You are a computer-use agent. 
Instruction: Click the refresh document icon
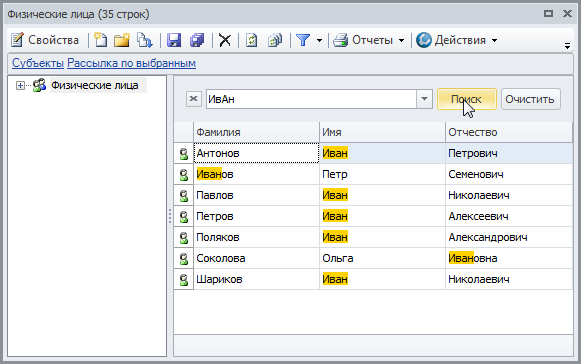[x=252, y=40]
